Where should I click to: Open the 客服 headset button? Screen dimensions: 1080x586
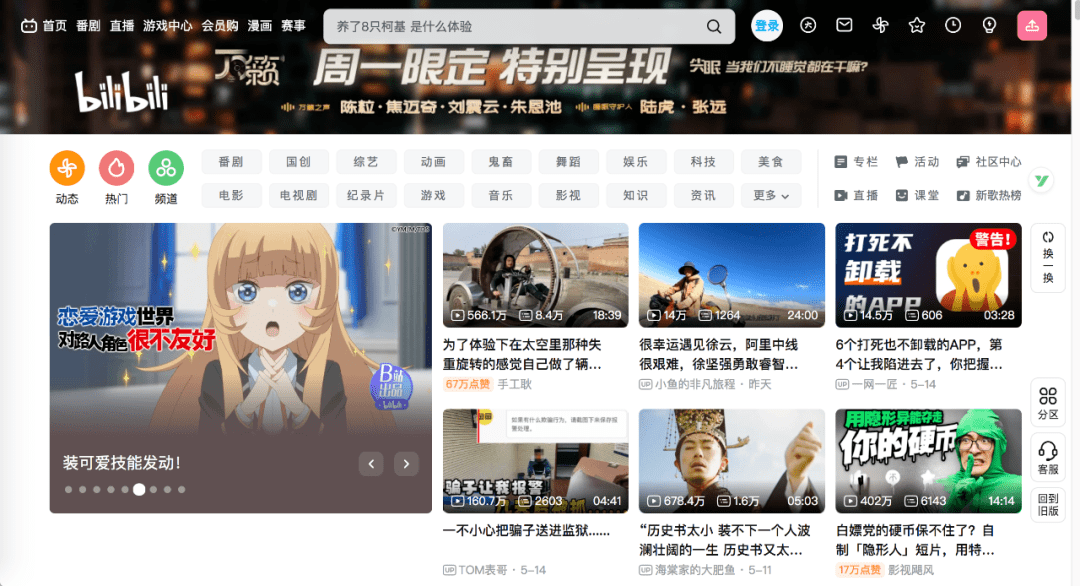point(1048,458)
